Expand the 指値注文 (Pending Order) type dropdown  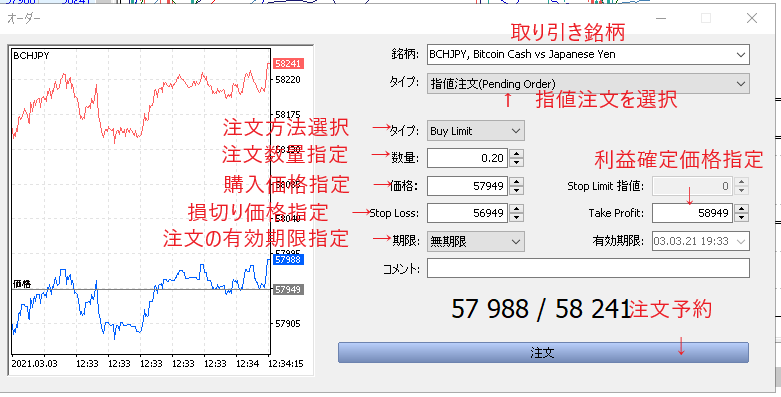point(588,84)
